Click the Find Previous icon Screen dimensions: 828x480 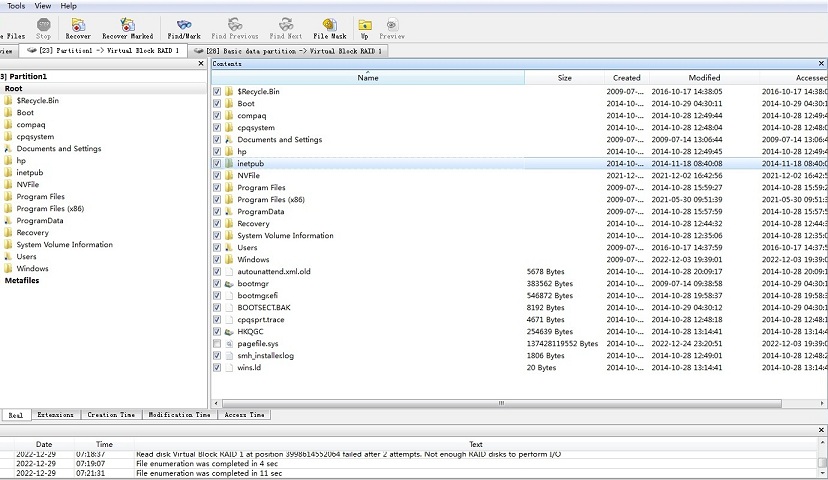click(x=234, y=24)
